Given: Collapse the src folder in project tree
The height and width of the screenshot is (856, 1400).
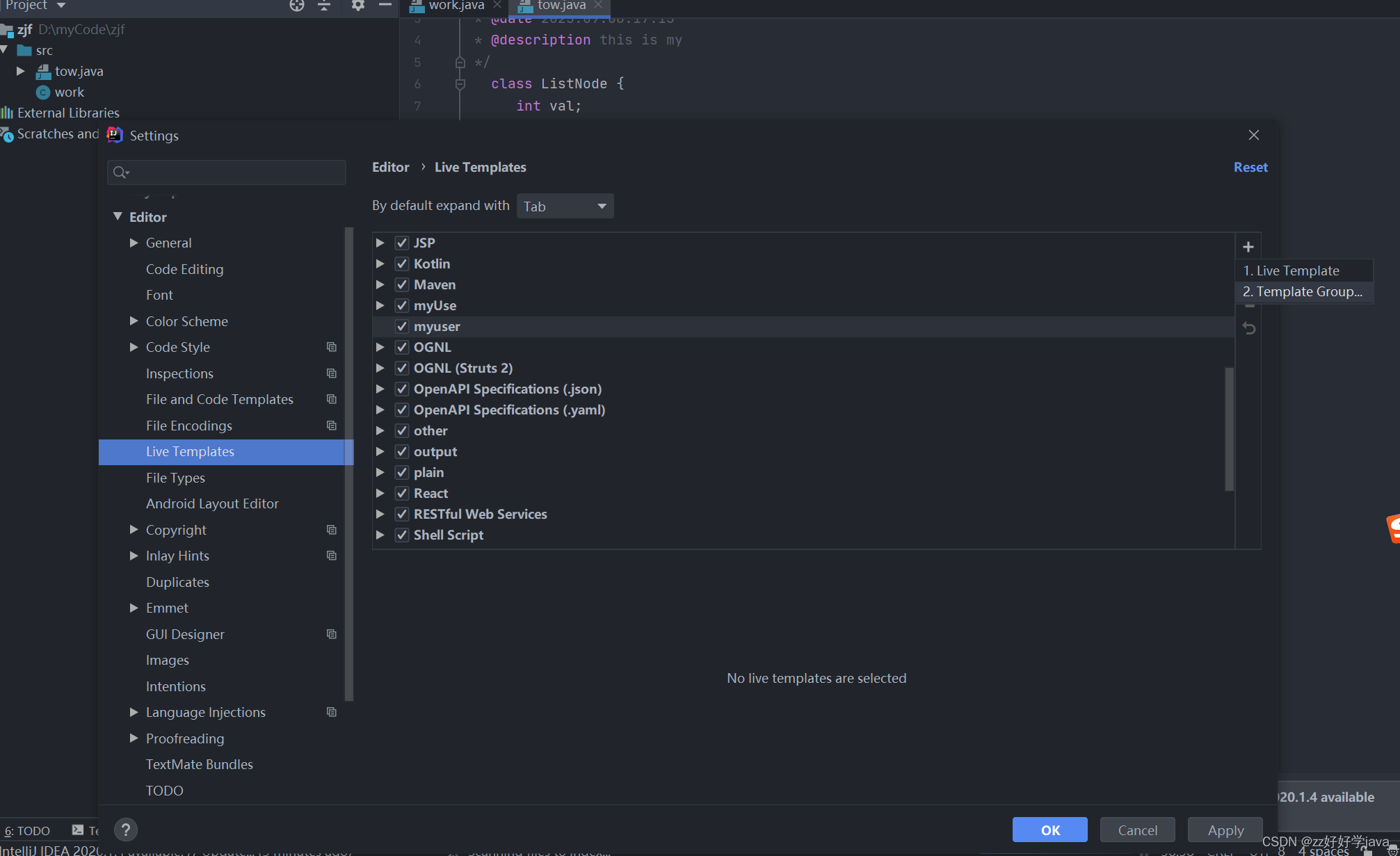Looking at the screenshot, I should click(6, 50).
